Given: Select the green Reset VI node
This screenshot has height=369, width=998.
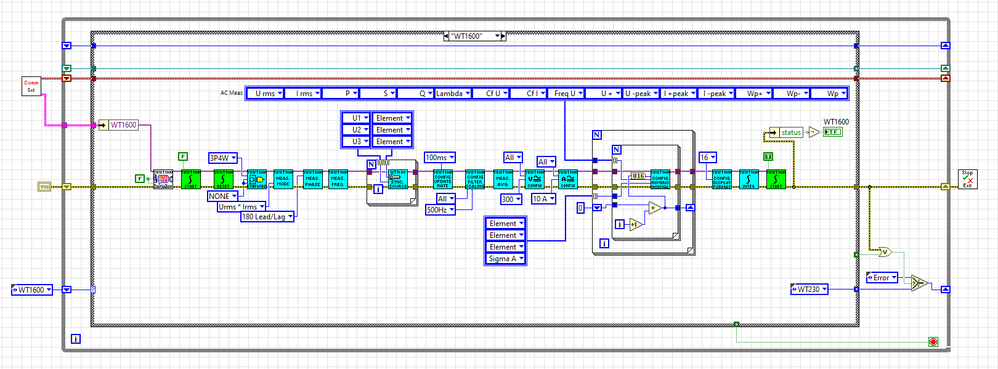Looking at the screenshot, I should click(x=223, y=179).
